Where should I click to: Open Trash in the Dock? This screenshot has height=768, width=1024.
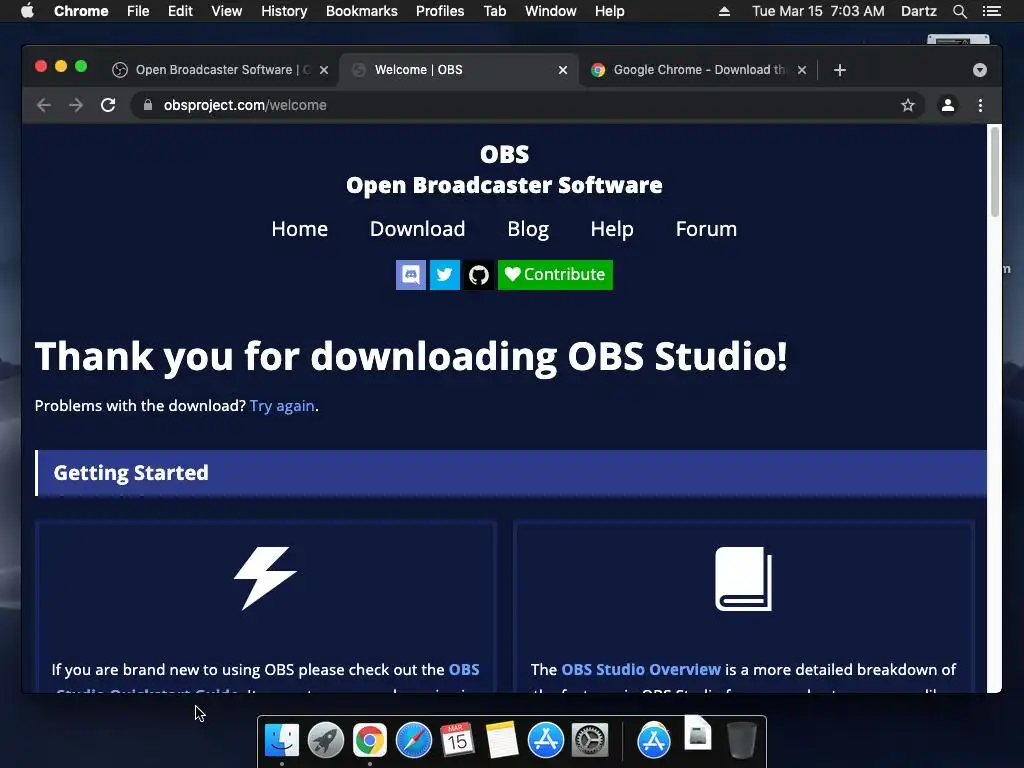[741, 740]
